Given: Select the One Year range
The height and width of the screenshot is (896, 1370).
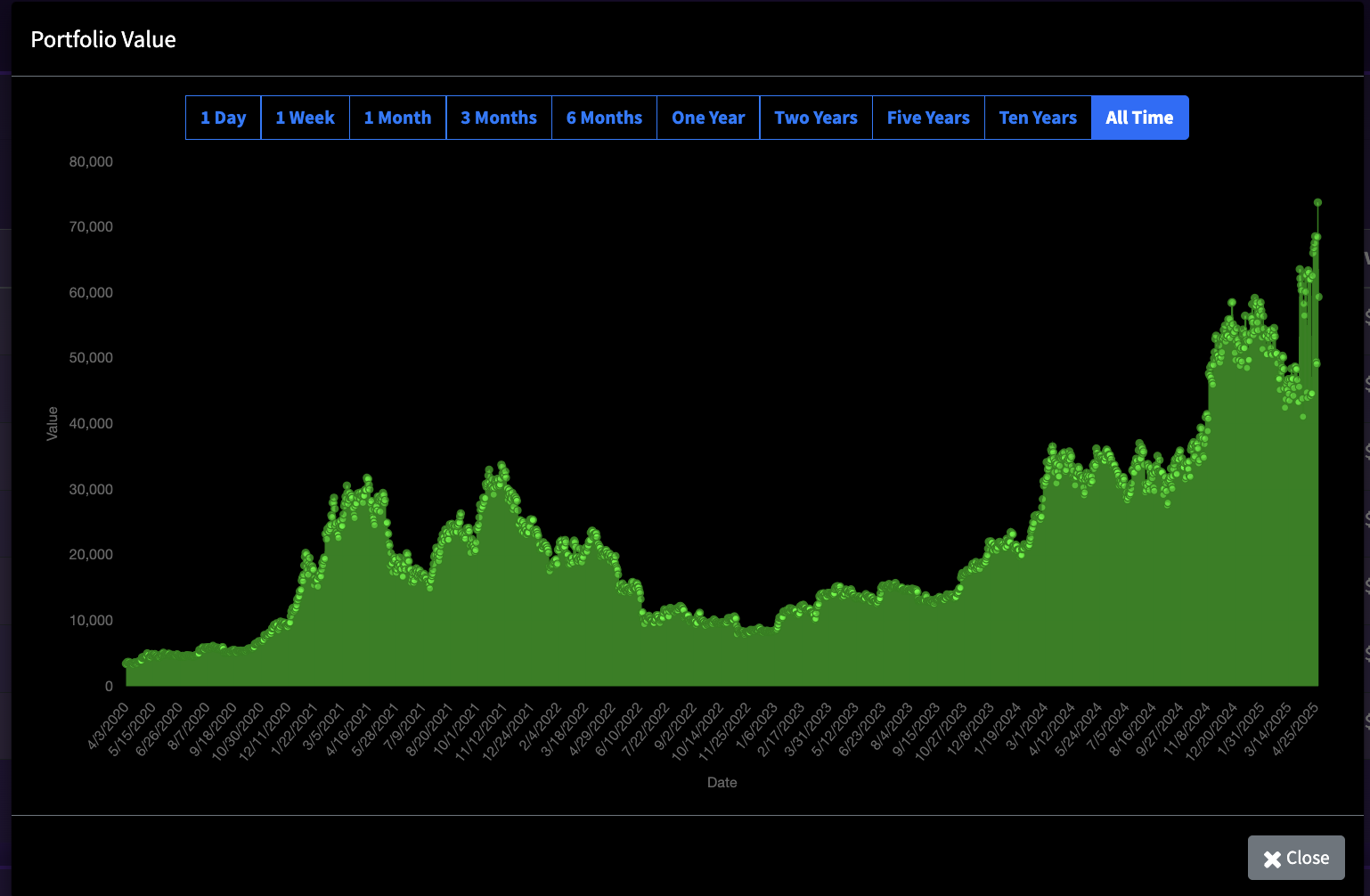Looking at the screenshot, I should click(x=708, y=118).
